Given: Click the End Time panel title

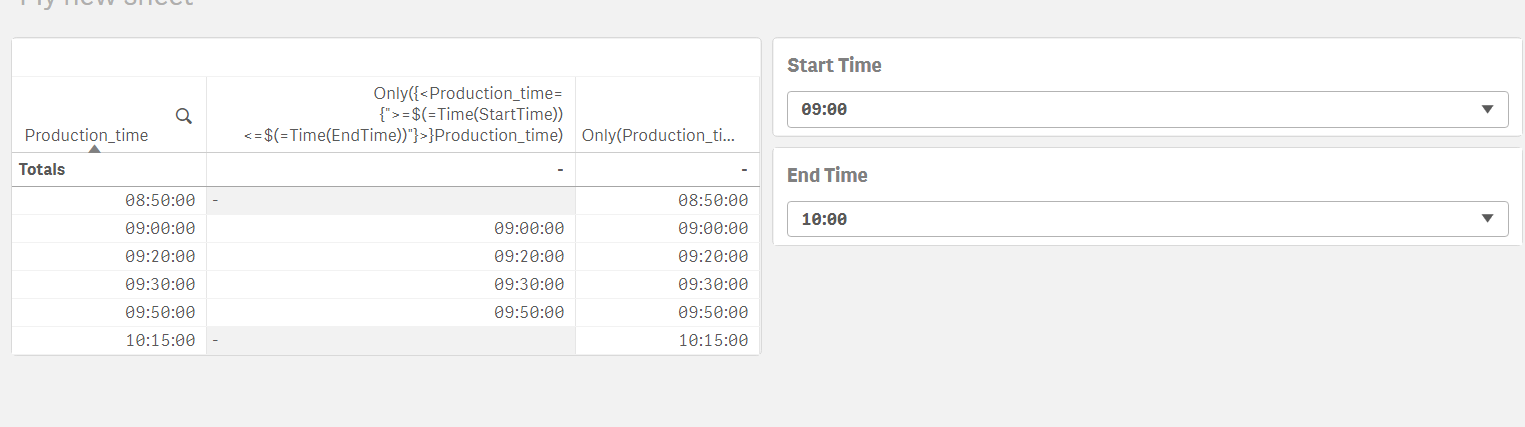Looking at the screenshot, I should coord(827,176).
